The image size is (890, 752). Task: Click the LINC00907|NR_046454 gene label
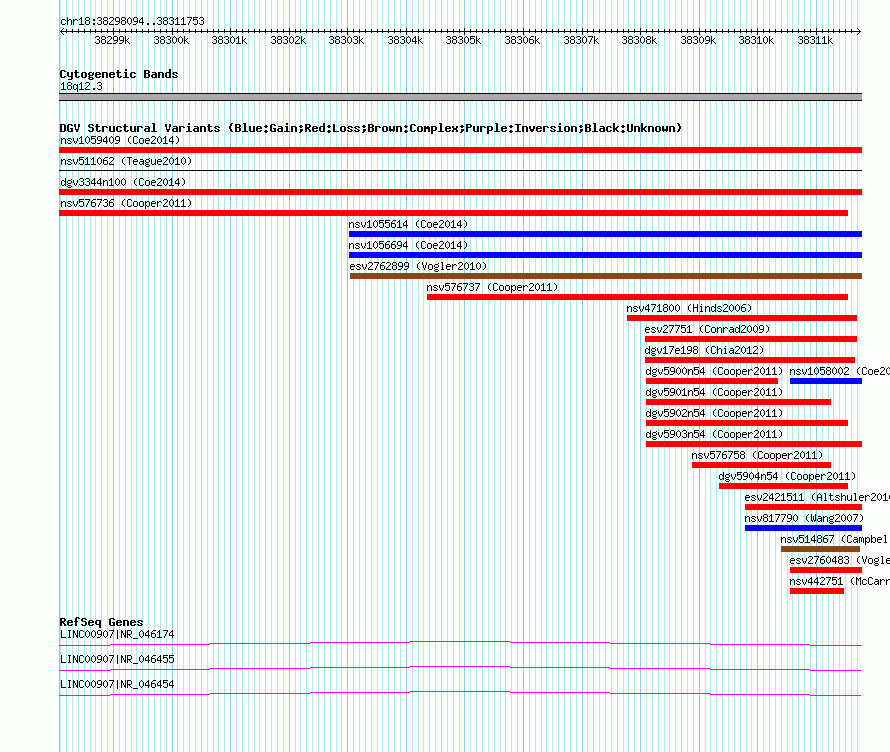pyautogui.click(x=117, y=684)
